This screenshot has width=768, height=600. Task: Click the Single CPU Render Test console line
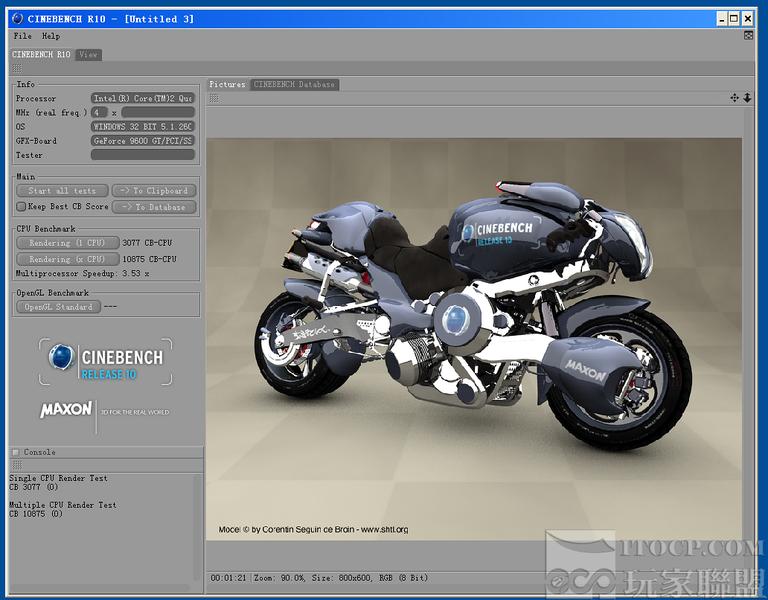[58, 478]
